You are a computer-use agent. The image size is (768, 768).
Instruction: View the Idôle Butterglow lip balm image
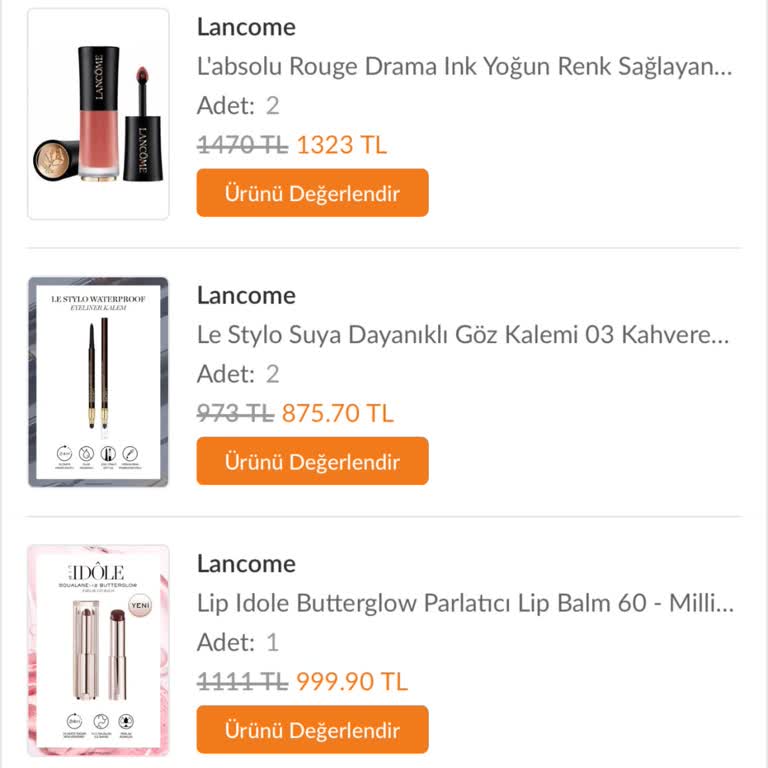(98, 650)
